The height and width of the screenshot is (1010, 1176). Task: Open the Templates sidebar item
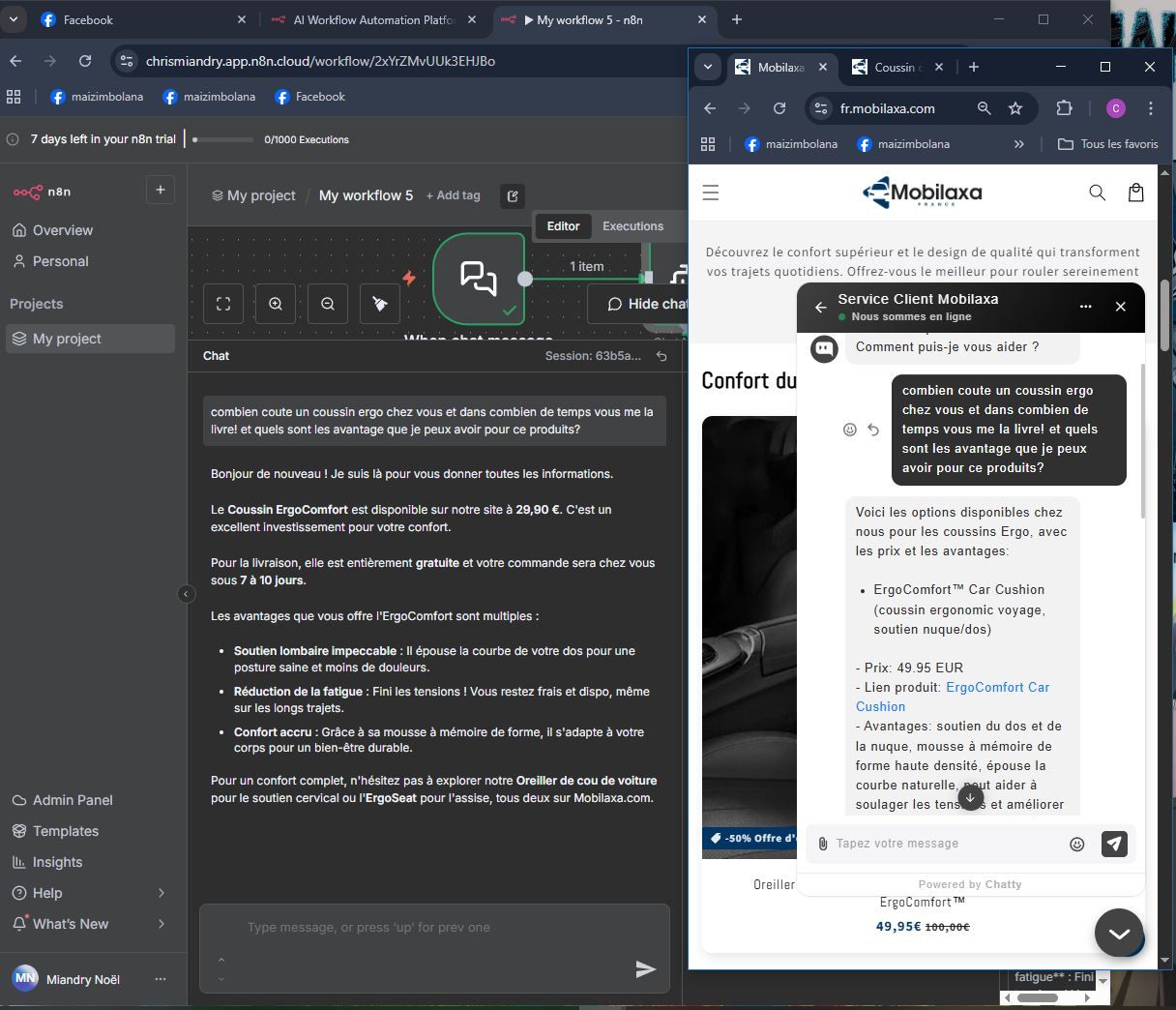[x=65, y=831]
